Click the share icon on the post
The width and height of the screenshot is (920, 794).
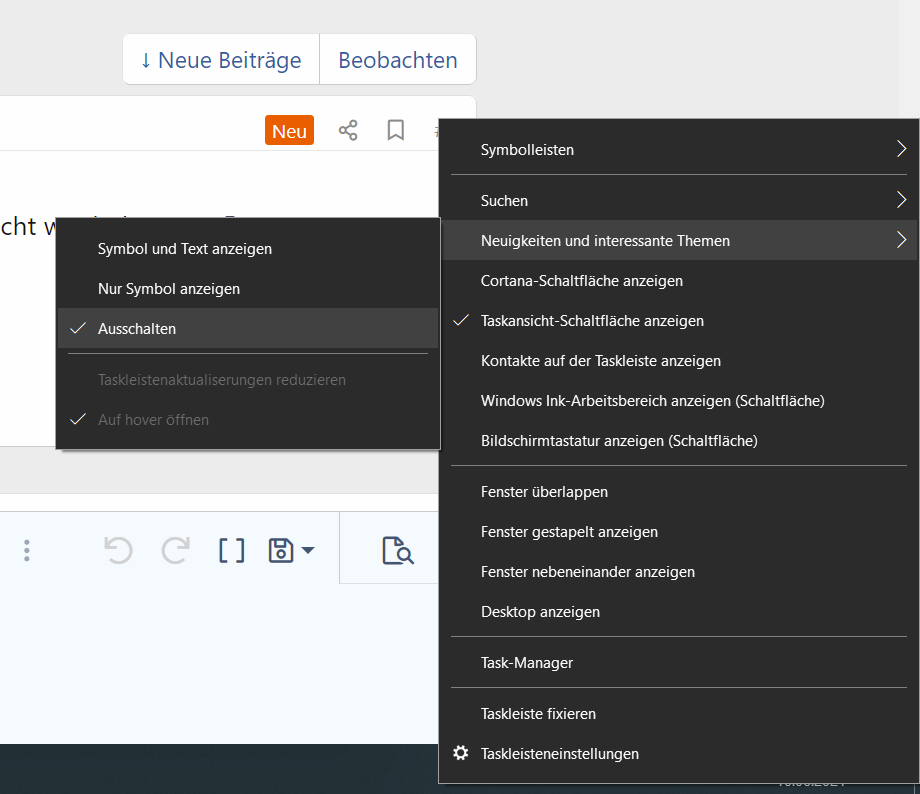348,130
